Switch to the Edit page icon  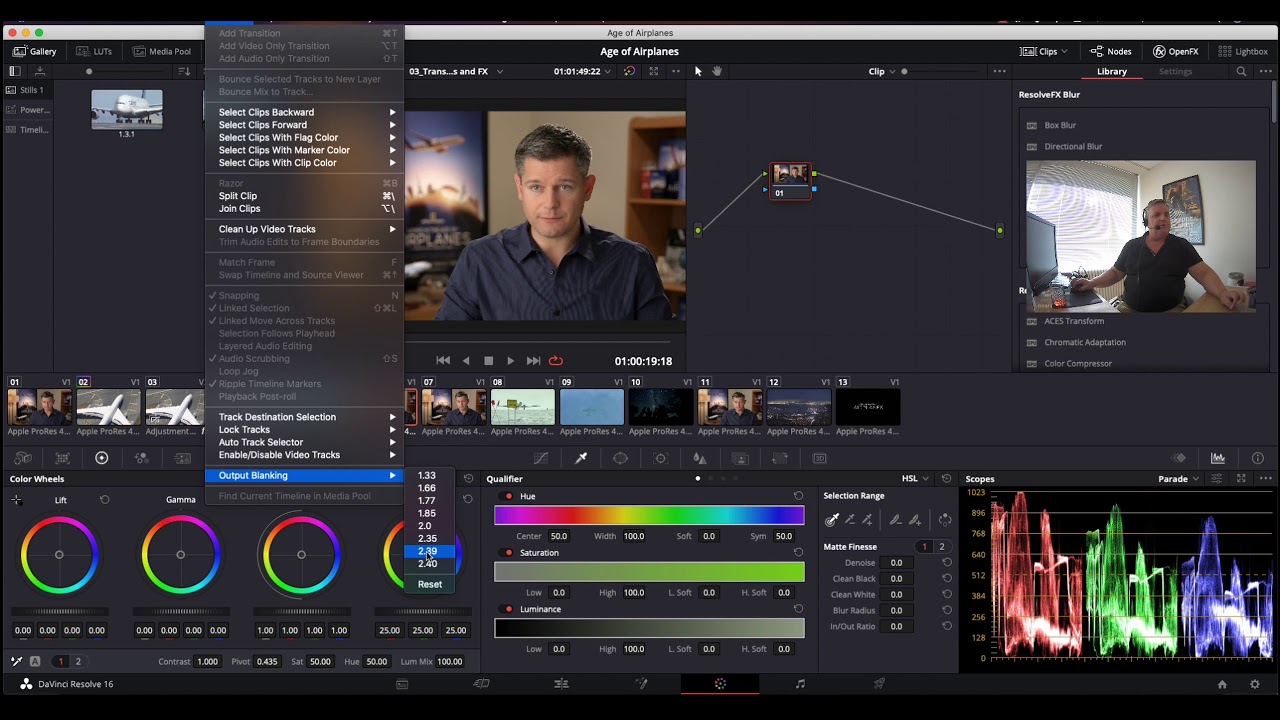pyautogui.click(x=561, y=684)
